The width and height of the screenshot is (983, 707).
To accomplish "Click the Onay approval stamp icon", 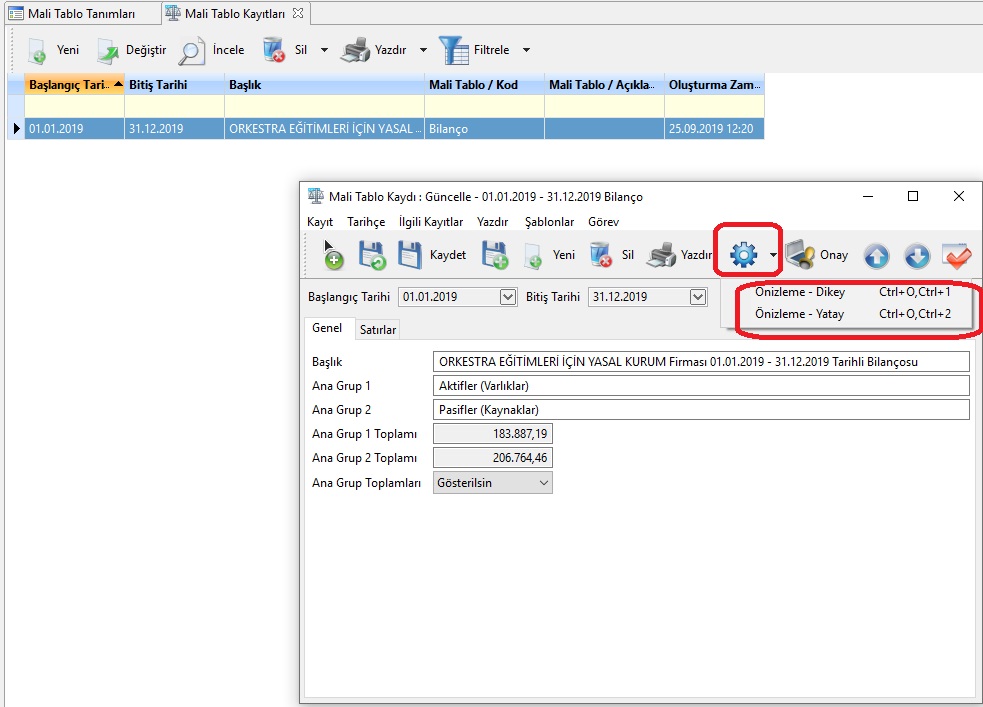I will coord(800,256).
